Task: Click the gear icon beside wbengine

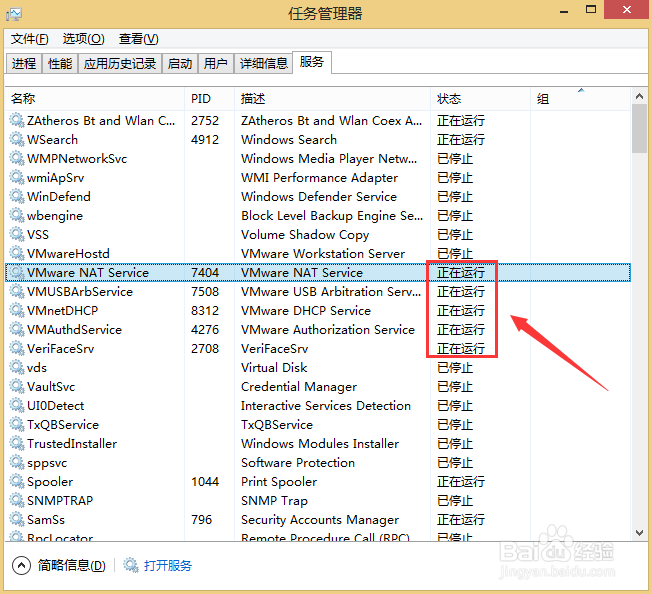Action: tap(17, 215)
